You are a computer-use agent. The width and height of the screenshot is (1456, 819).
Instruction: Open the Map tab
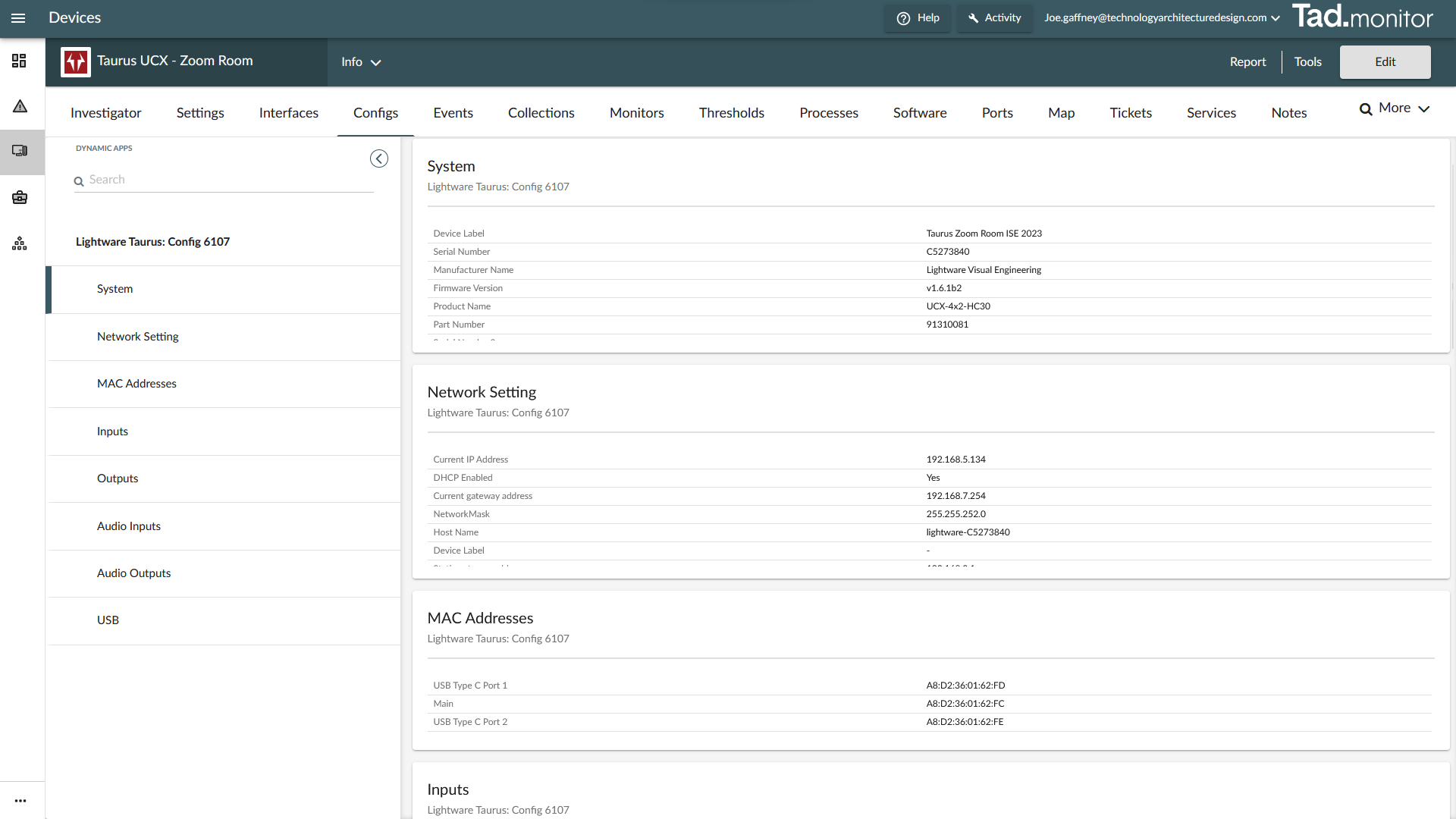coord(1062,113)
